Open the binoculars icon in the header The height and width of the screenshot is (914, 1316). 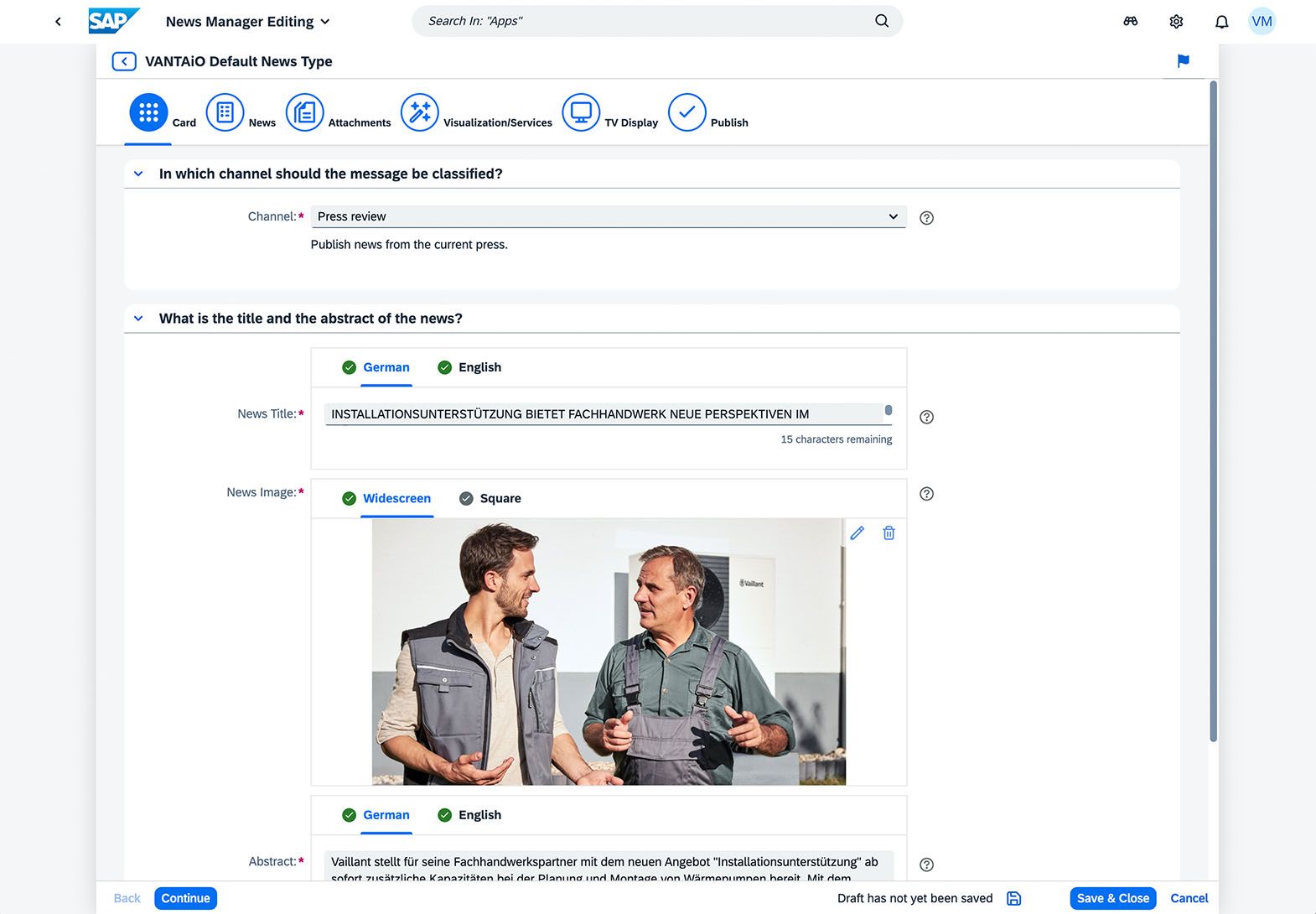tap(1131, 22)
